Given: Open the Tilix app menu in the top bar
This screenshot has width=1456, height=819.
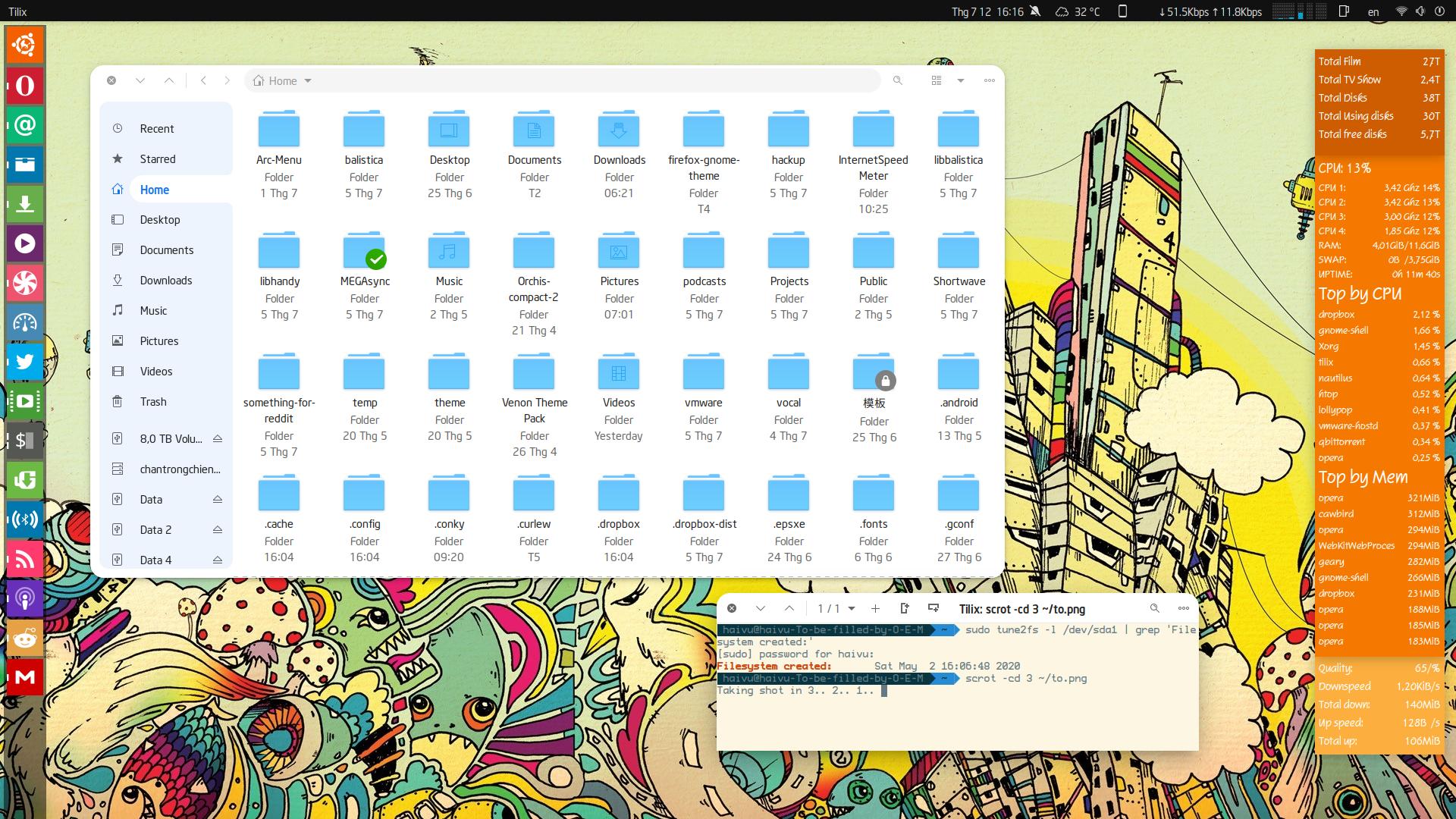Looking at the screenshot, I should [17, 11].
